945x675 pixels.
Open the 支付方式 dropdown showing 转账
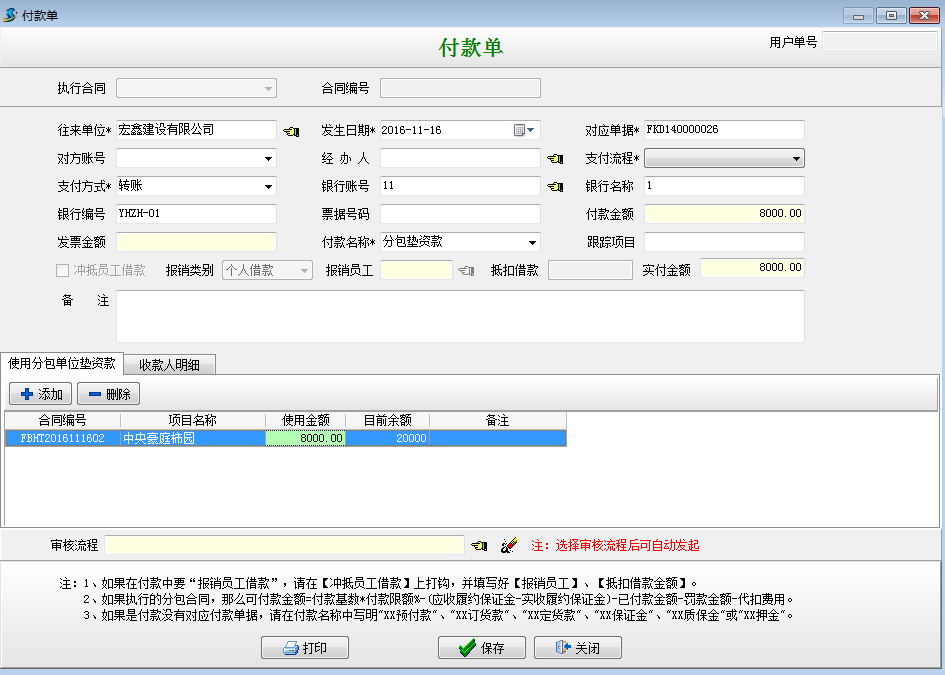click(x=268, y=186)
